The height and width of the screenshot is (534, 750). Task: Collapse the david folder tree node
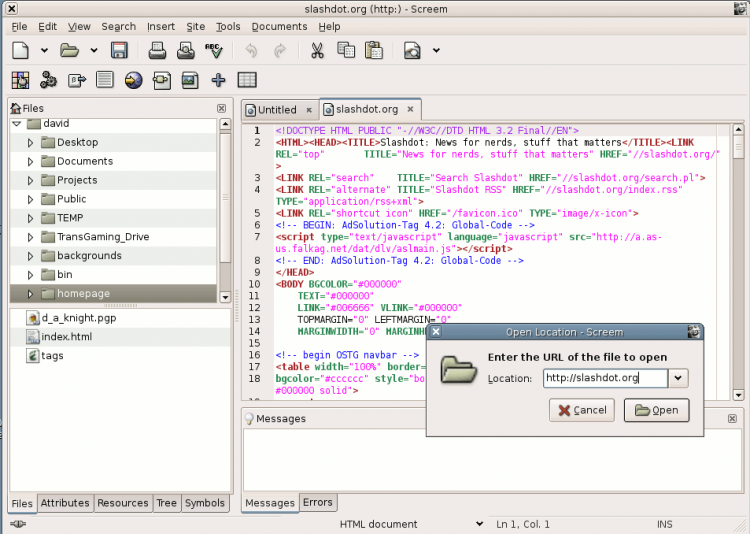pyautogui.click(x=17, y=124)
